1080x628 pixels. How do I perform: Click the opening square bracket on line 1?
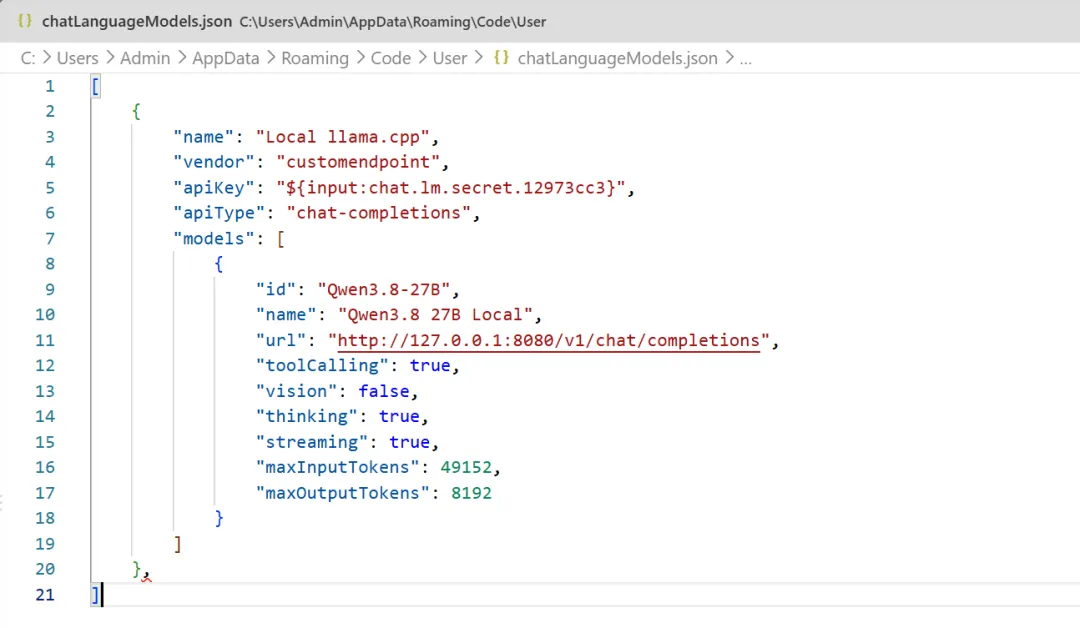pos(95,86)
